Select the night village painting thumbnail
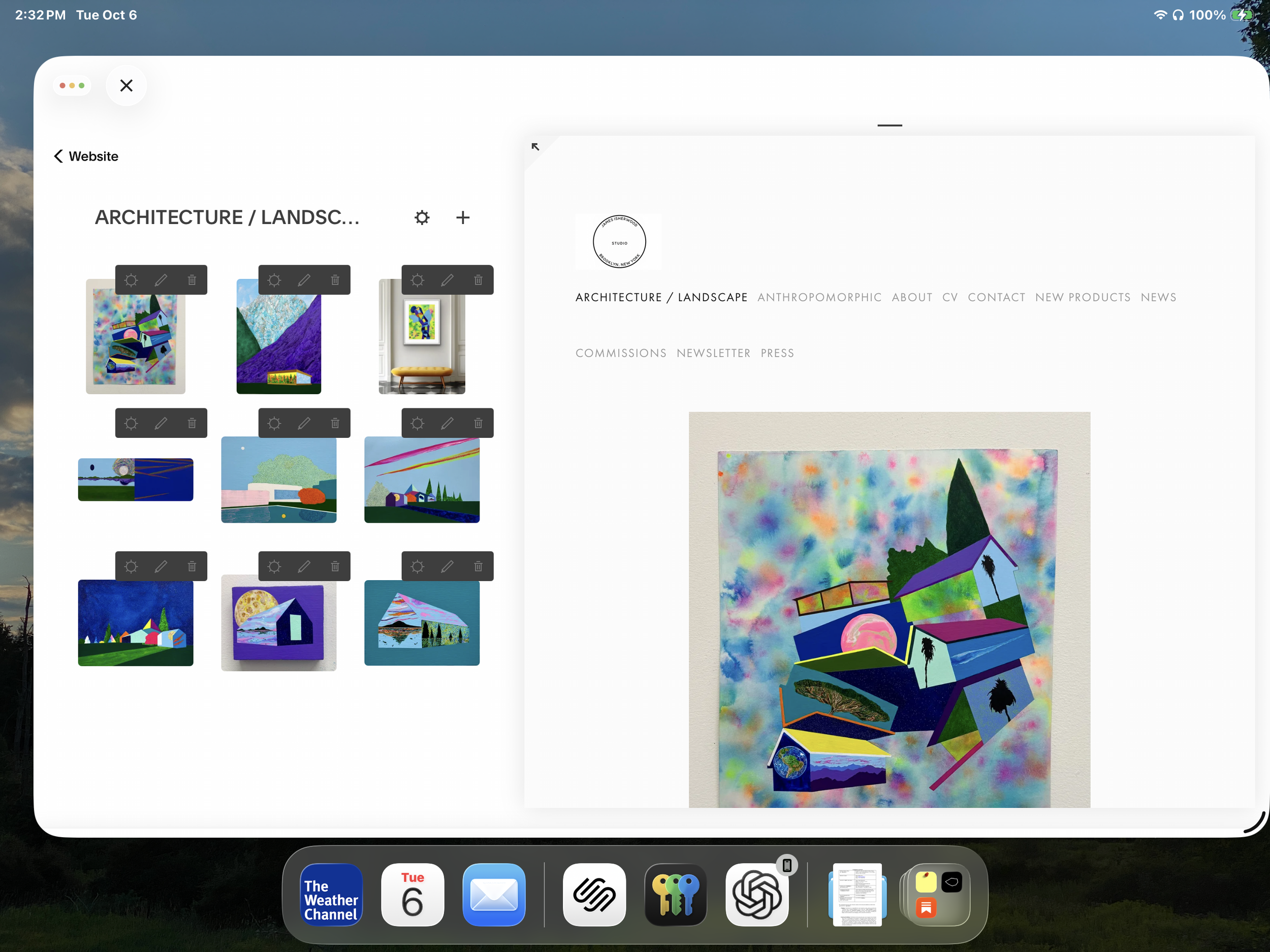The image size is (1270, 952). tap(136, 623)
